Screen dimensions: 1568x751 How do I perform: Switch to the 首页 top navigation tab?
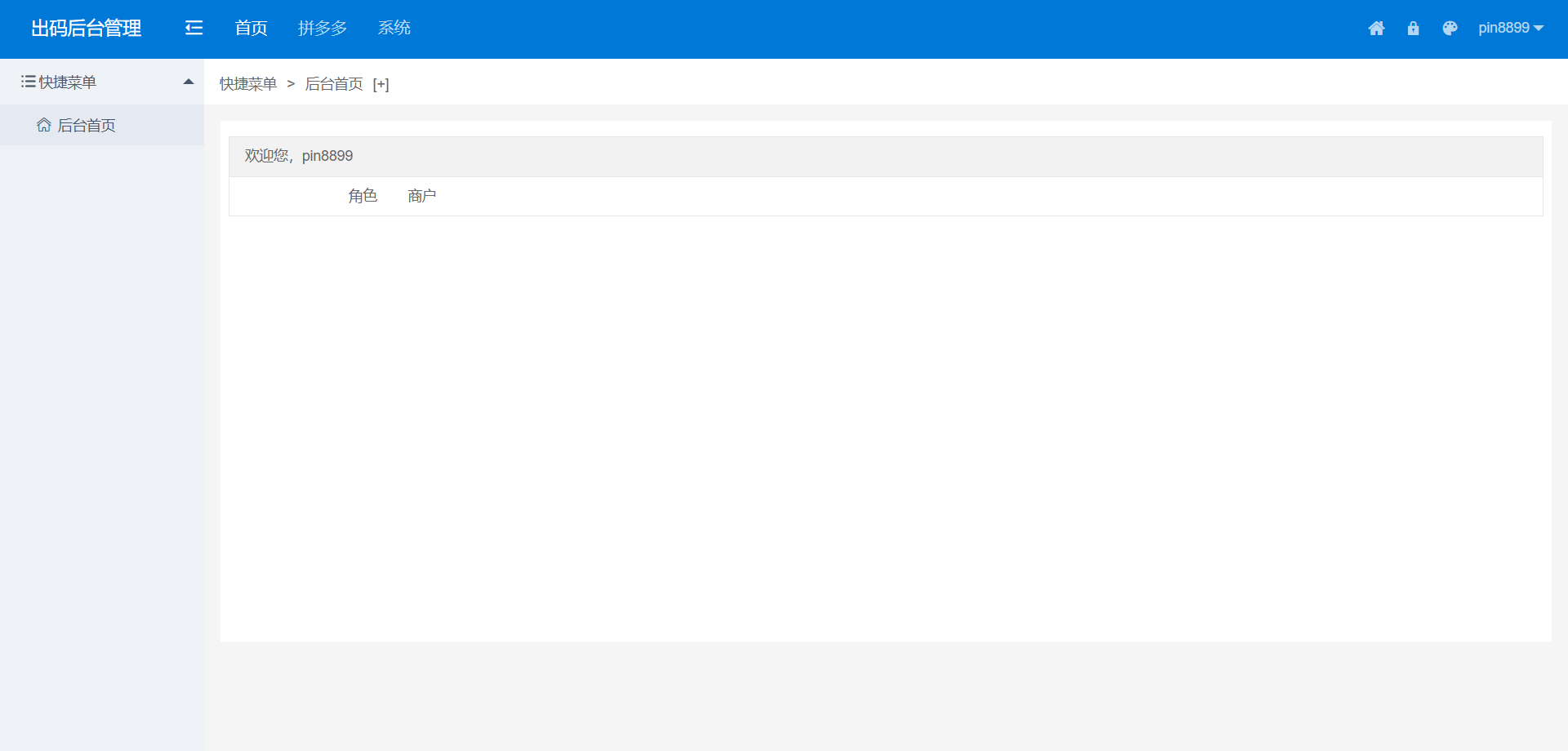(251, 29)
